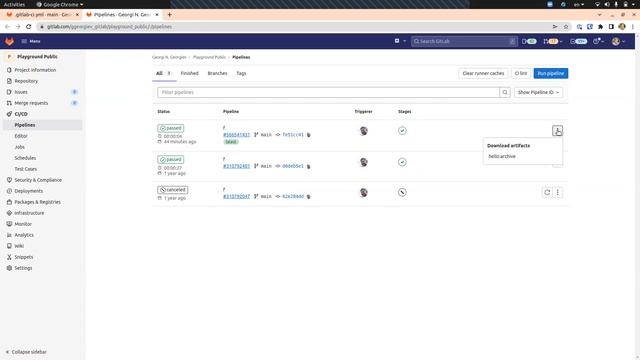Click the passed status badge of the latest pipeline
Viewport: 640px width, 360px height.
click(x=171, y=128)
